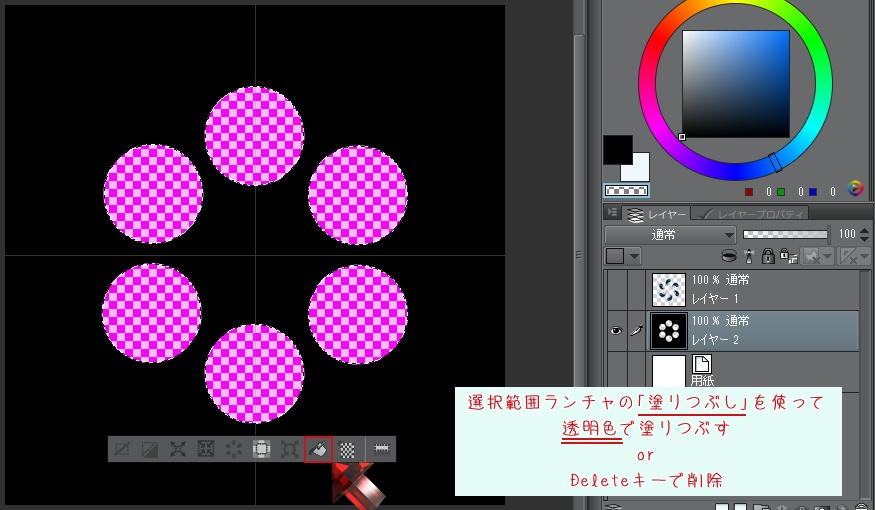Click Invert selection icon in launcher

(x=150, y=449)
